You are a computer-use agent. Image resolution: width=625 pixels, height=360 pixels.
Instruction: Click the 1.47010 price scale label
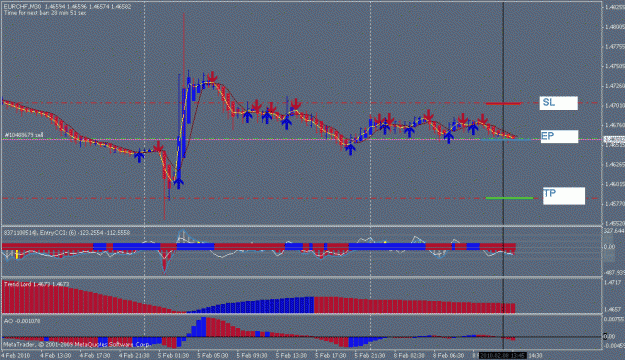pos(615,106)
